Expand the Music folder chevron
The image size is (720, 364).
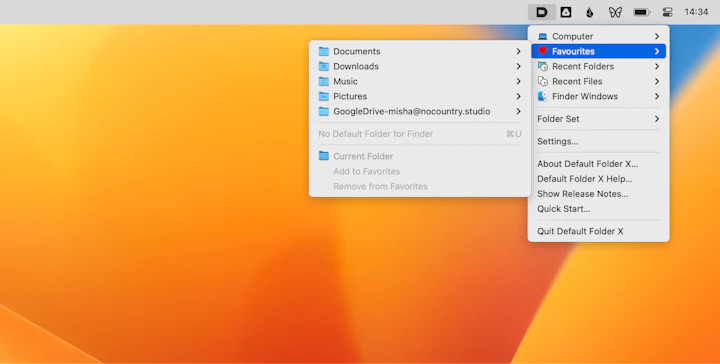pos(518,81)
